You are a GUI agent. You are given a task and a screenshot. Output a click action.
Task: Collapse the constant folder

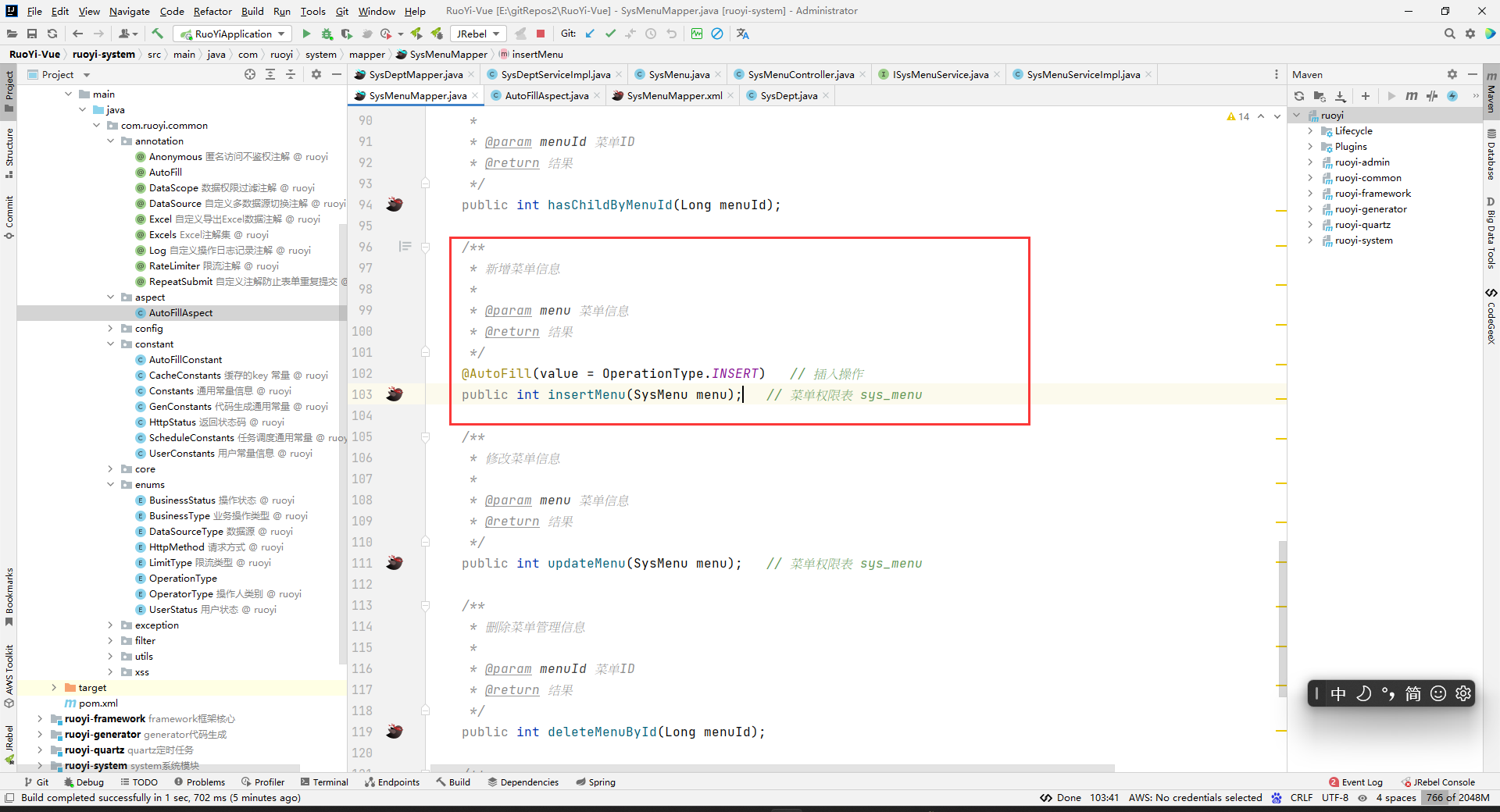pyautogui.click(x=111, y=344)
